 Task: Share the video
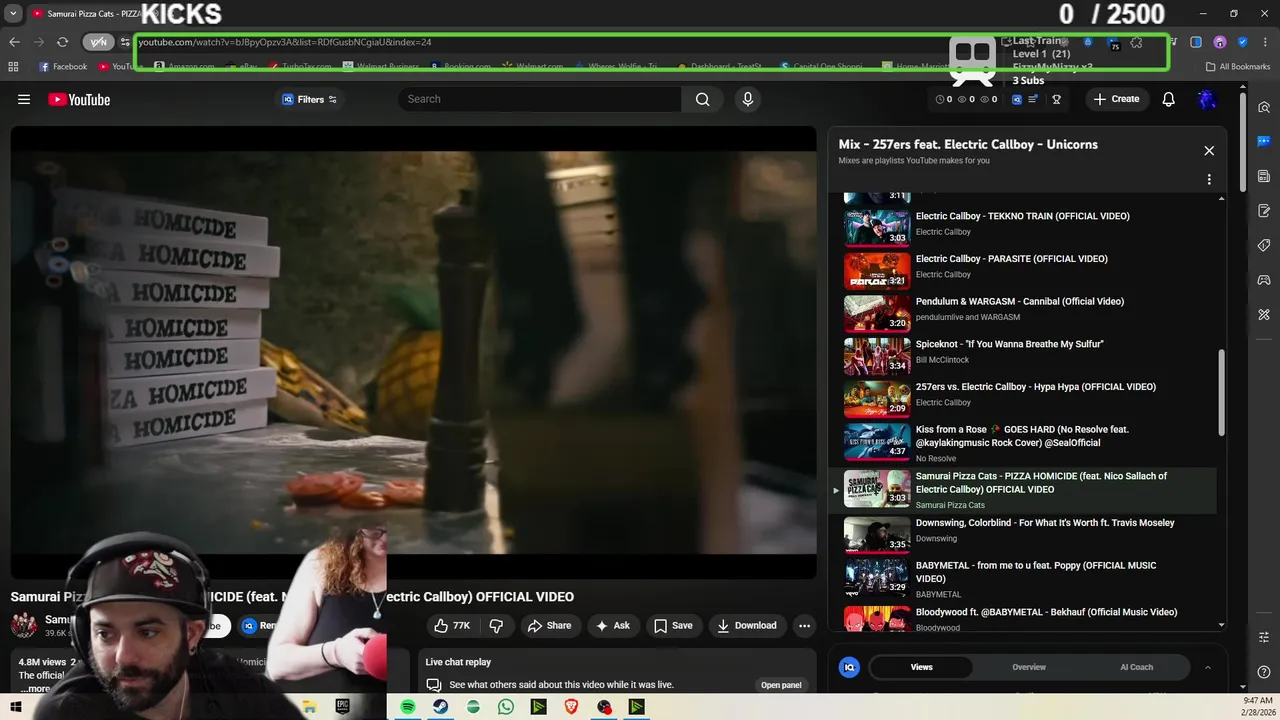click(x=549, y=626)
